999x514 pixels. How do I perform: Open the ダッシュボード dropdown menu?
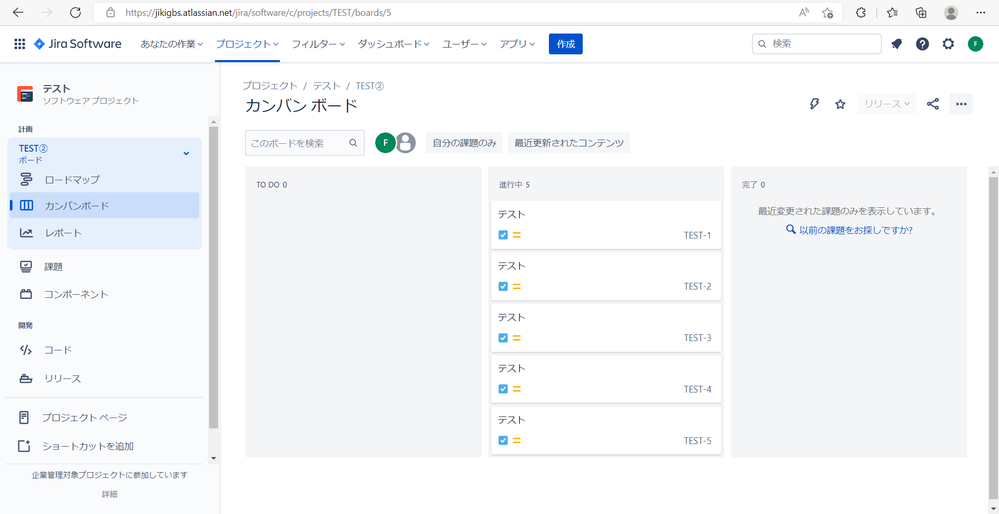tap(393, 44)
